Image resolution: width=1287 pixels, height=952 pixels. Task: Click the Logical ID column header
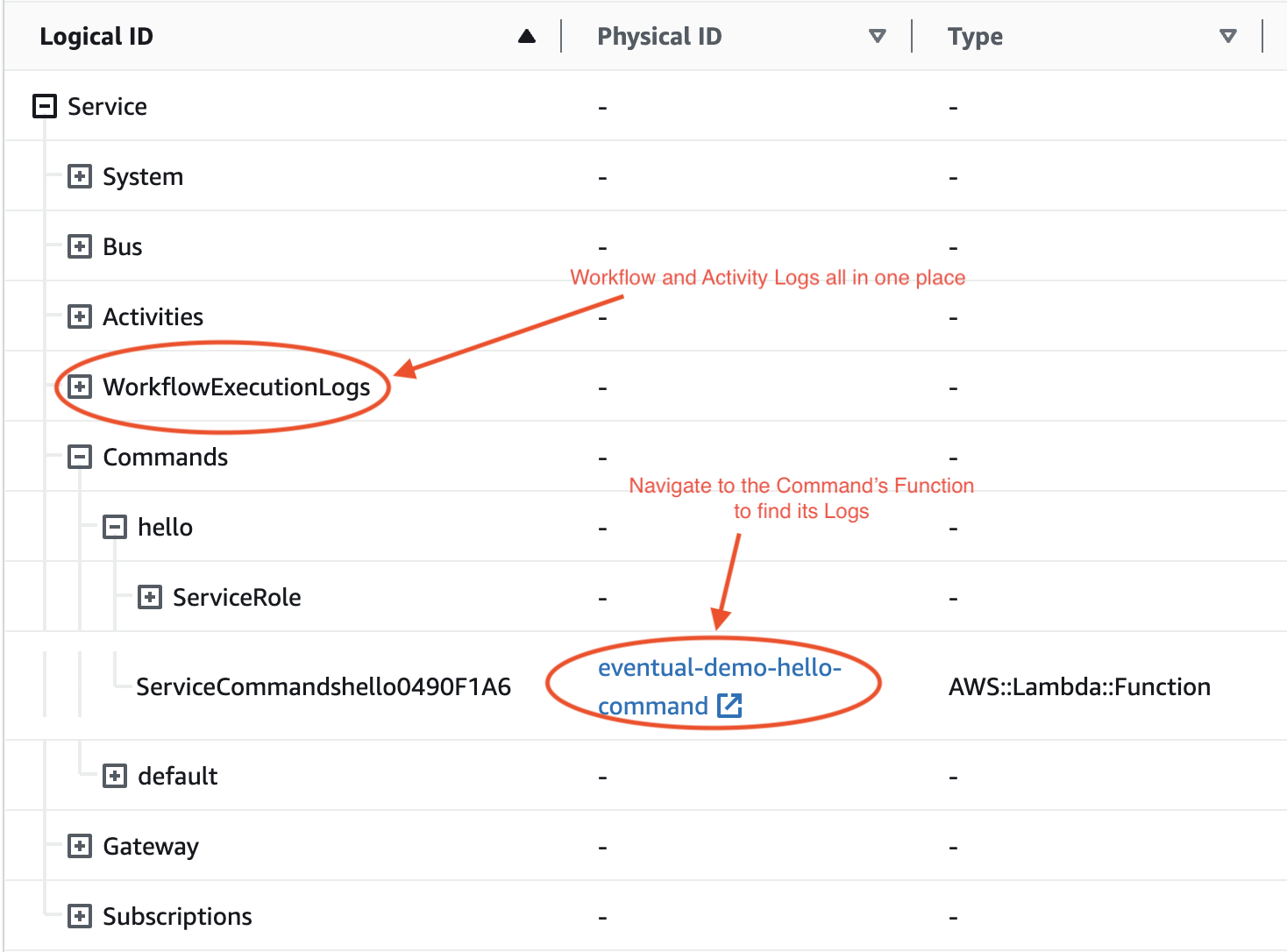96,36
